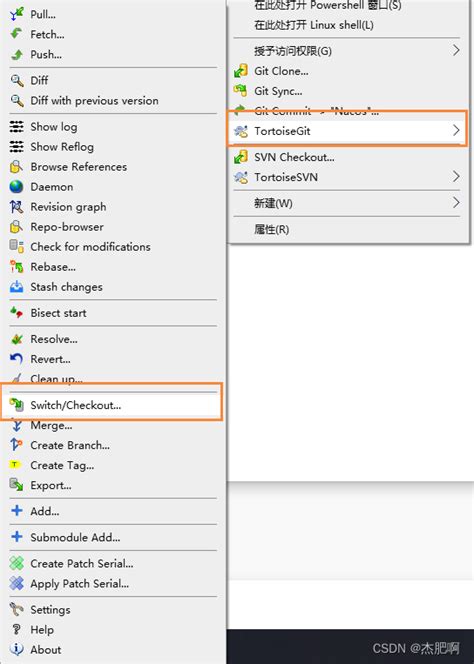Expand the 授予访问权限(G) submenu arrow
Viewport: 474px width, 664px height.
[456, 50]
